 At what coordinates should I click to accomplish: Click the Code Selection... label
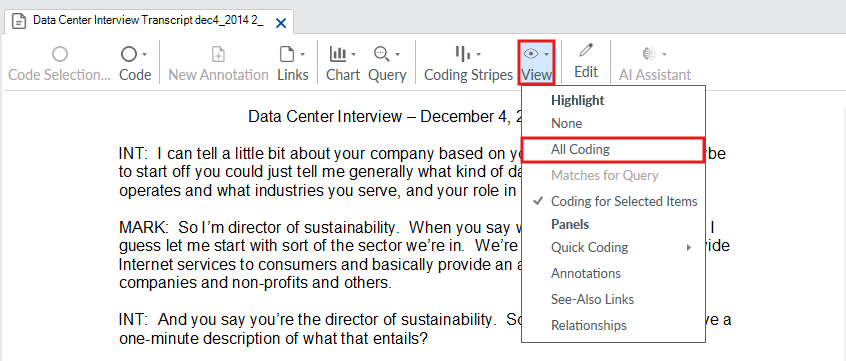coord(60,75)
